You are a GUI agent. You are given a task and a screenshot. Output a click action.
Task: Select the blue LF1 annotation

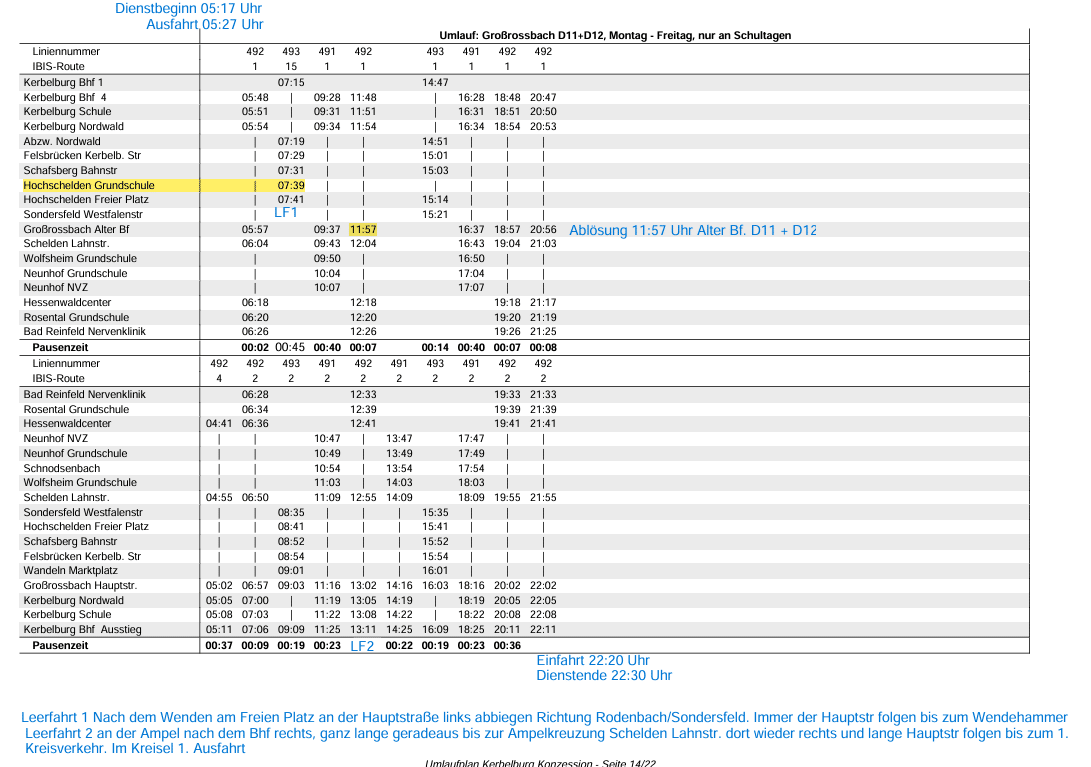coord(286,213)
